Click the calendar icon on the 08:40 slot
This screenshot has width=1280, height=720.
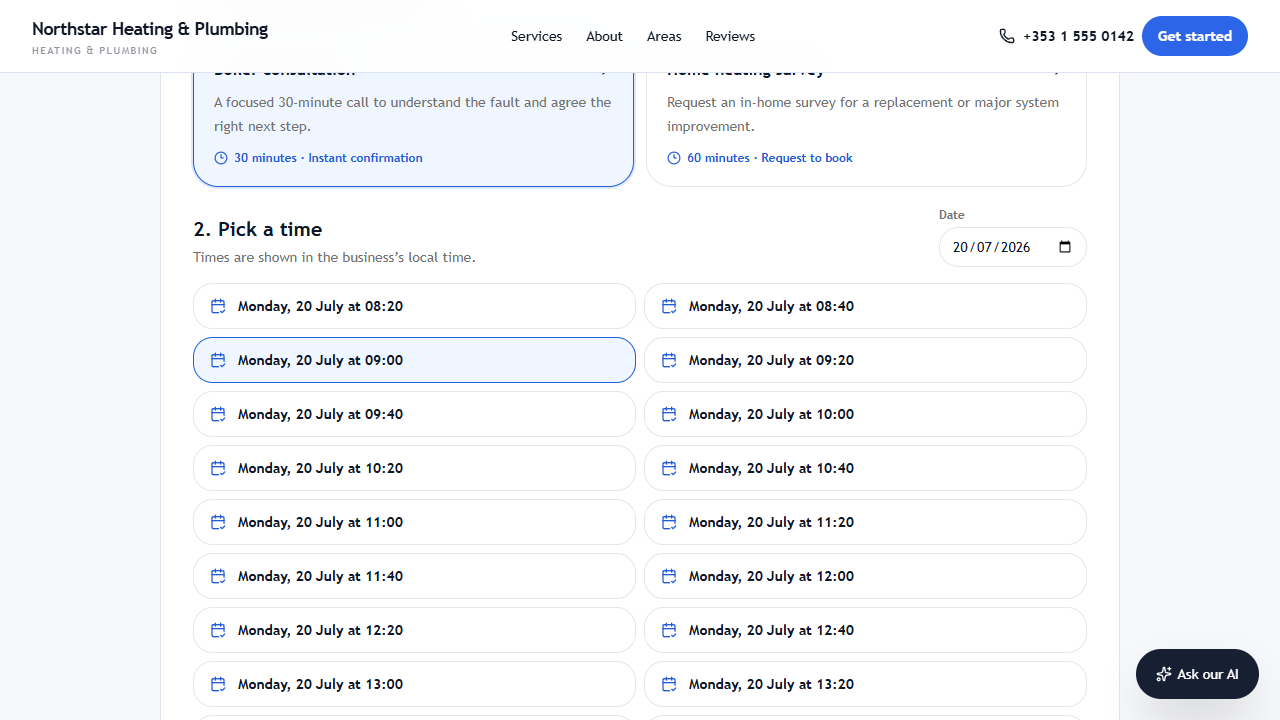(x=669, y=306)
